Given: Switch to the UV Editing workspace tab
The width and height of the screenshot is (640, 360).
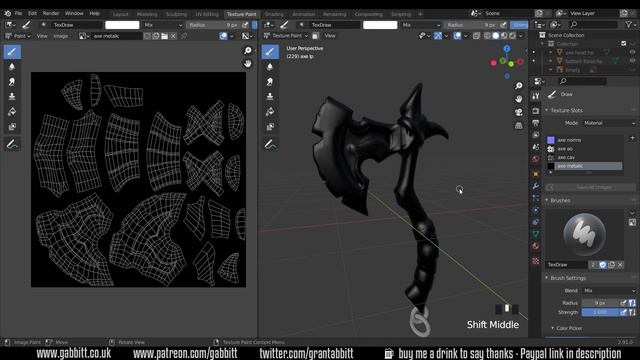Looking at the screenshot, I should [207, 14].
